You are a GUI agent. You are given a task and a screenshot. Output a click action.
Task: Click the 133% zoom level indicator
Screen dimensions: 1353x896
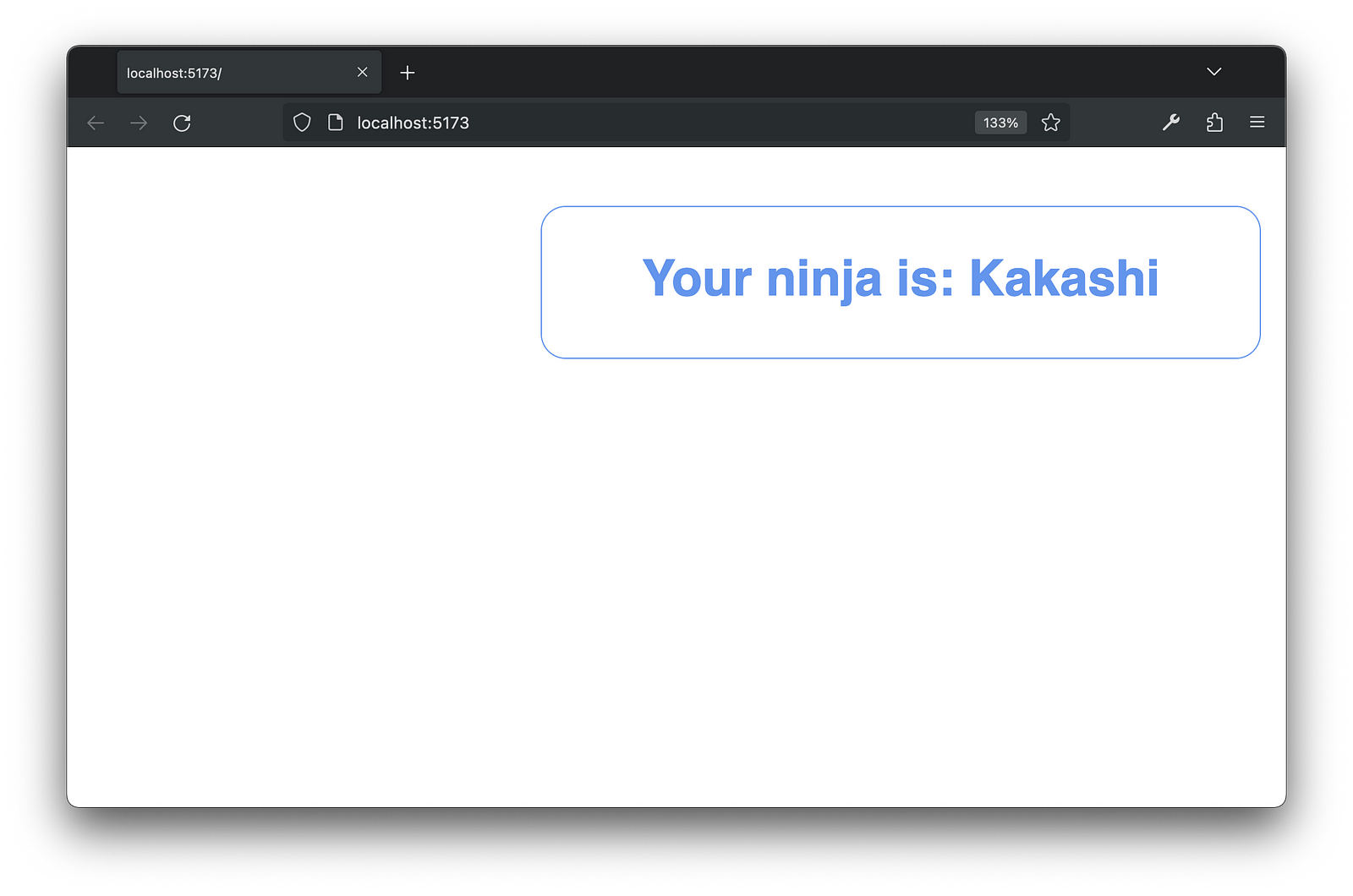tap(1000, 123)
